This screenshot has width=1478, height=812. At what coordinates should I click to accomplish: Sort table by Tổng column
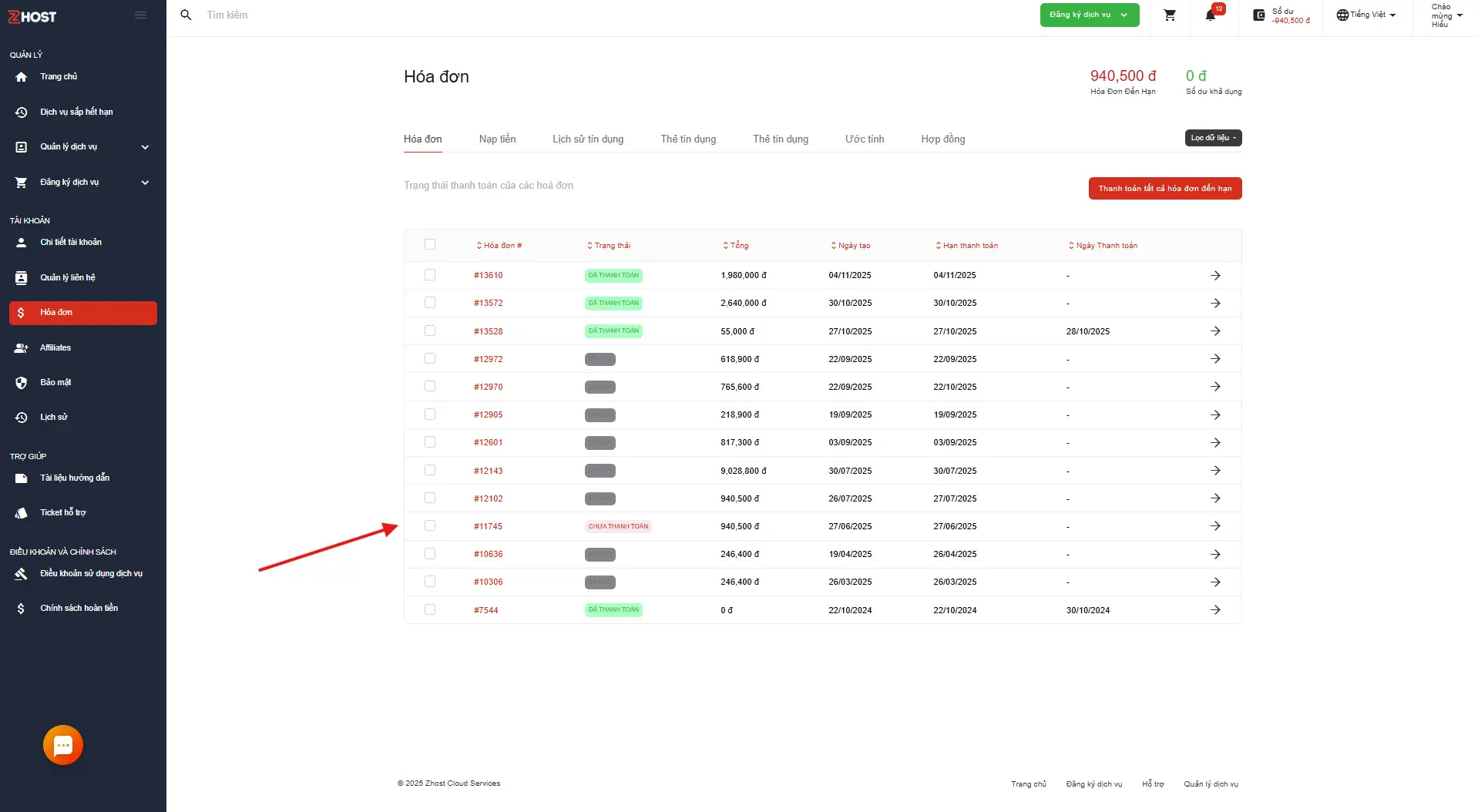(736, 246)
